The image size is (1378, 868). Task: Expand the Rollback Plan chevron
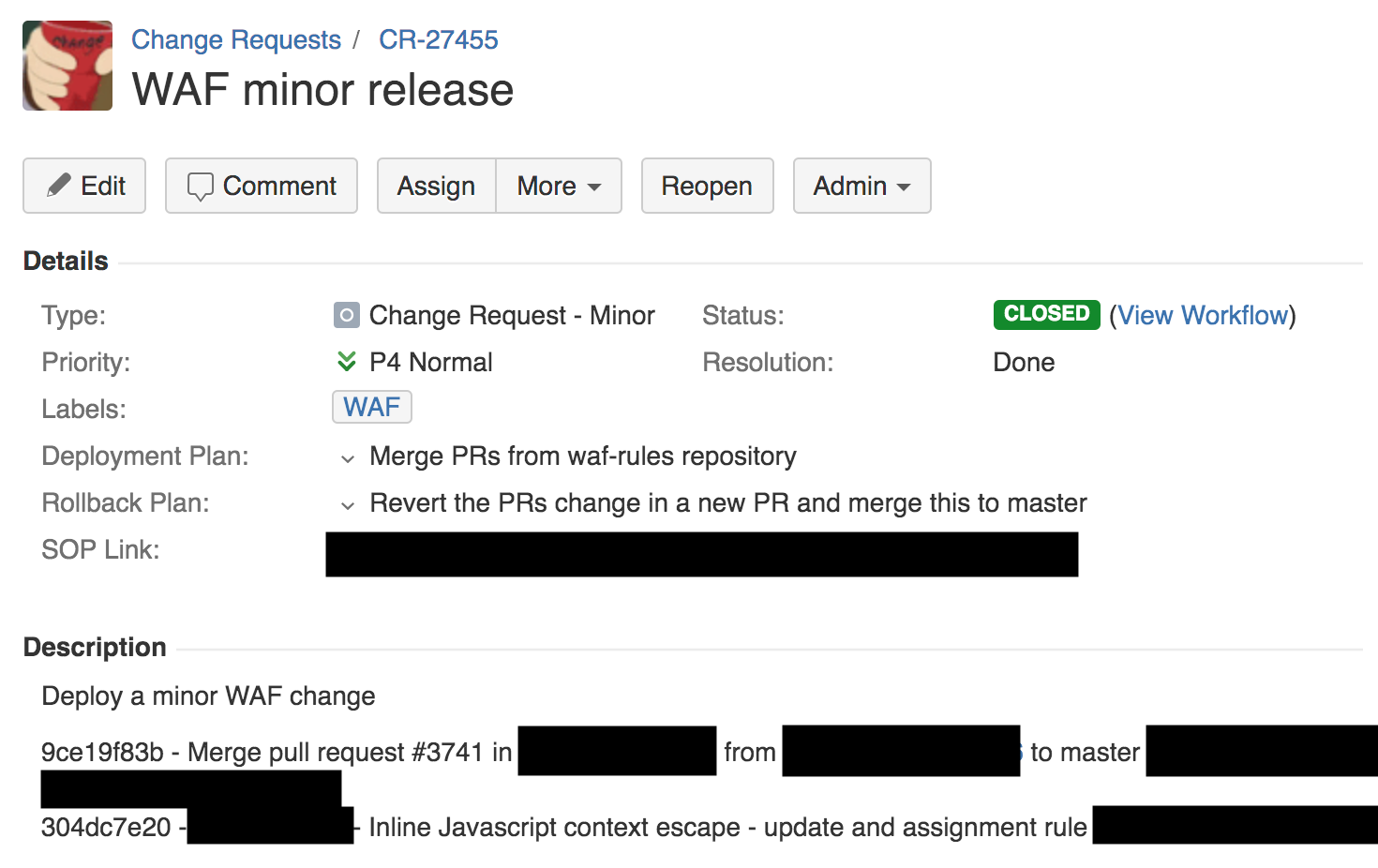click(348, 505)
